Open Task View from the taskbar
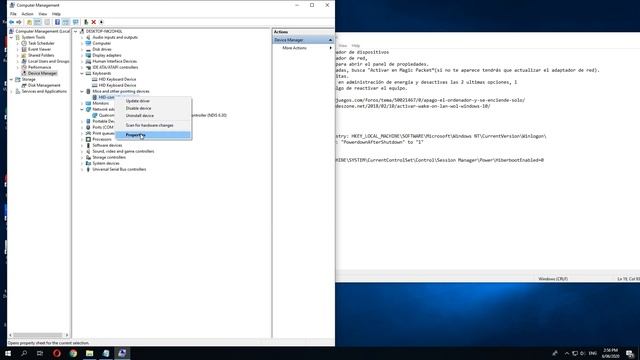The height and width of the screenshot is (360, 640). pos(40,353)
